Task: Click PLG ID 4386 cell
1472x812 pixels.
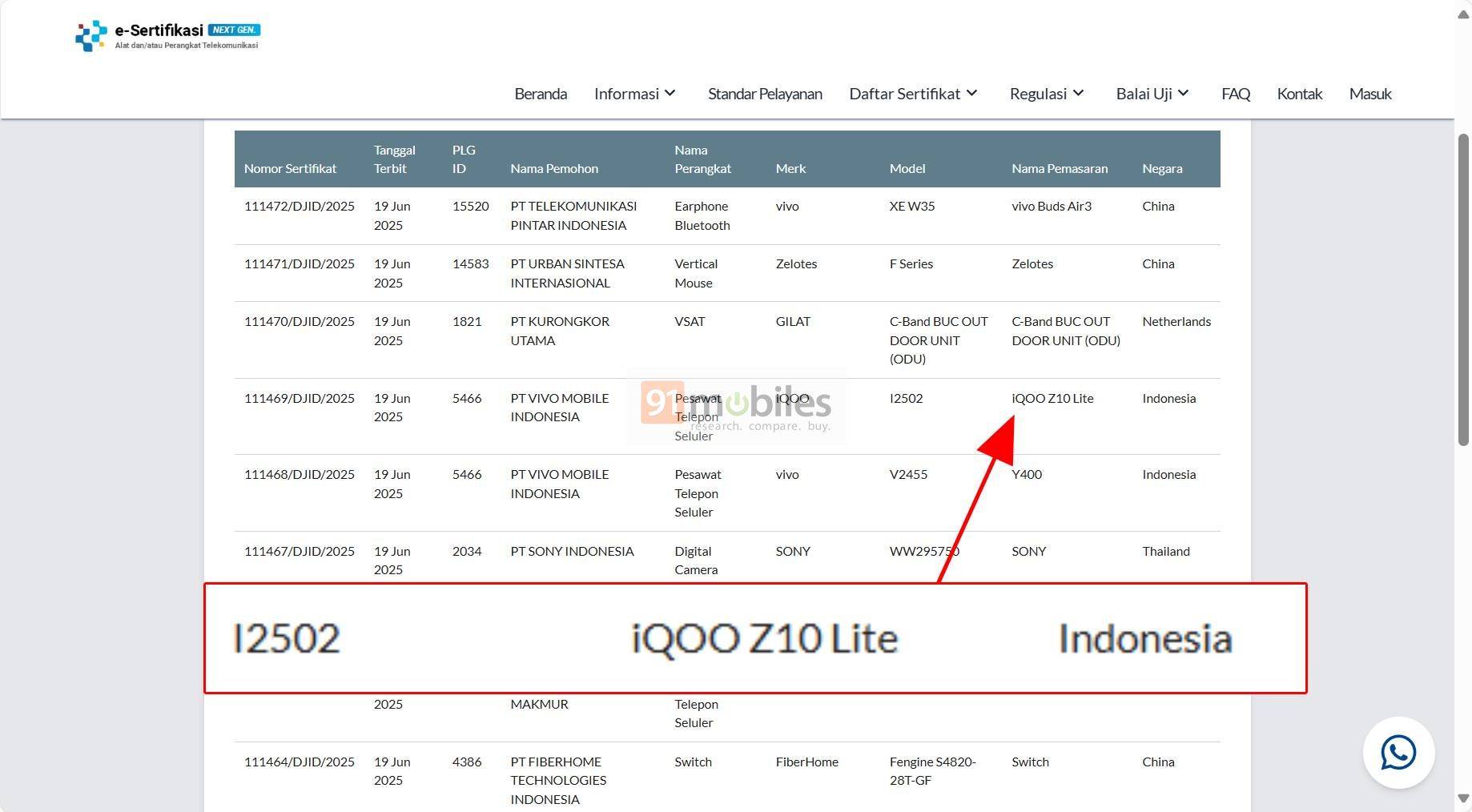Action: coord(467,762)
